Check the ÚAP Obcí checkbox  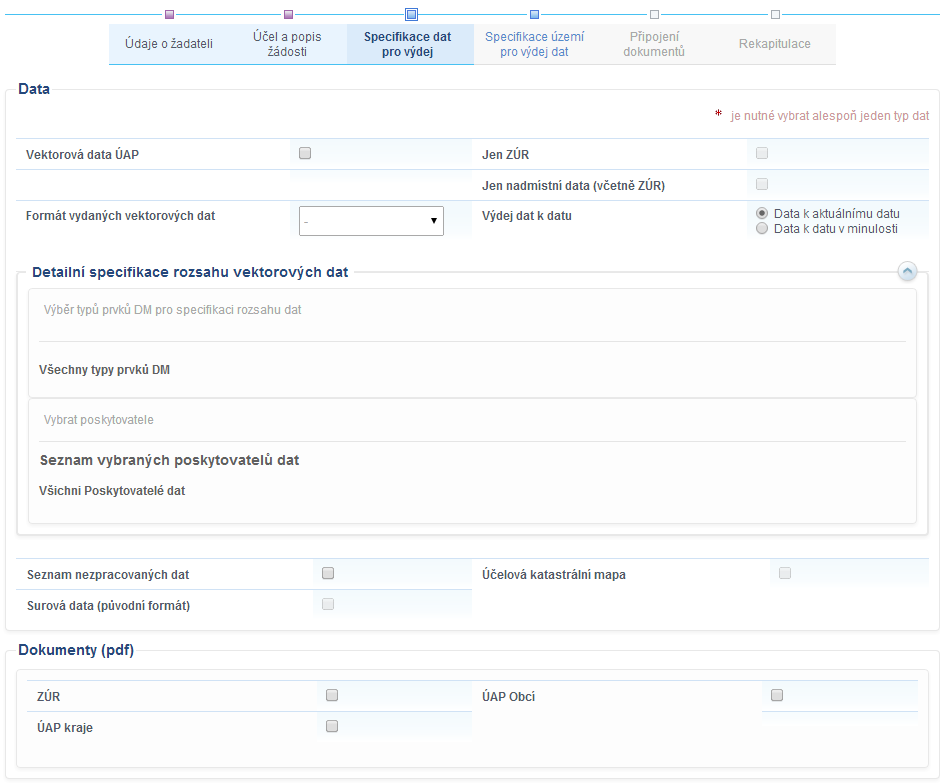(777, 695)
